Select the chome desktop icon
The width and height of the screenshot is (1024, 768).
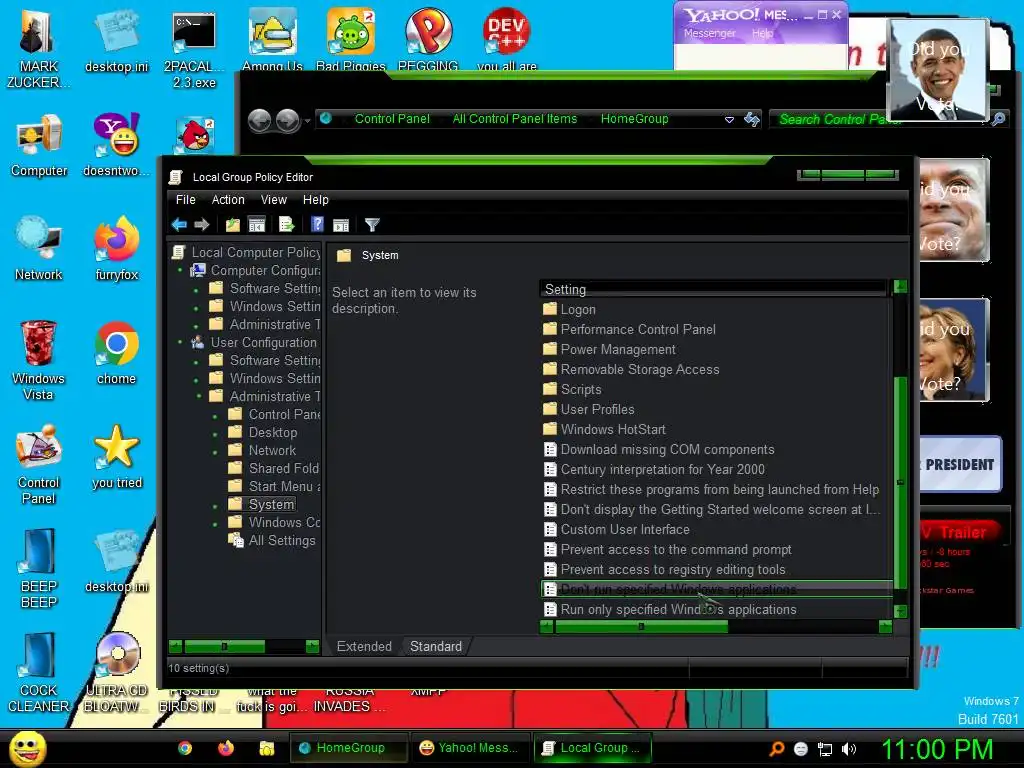tap(116, 354)
